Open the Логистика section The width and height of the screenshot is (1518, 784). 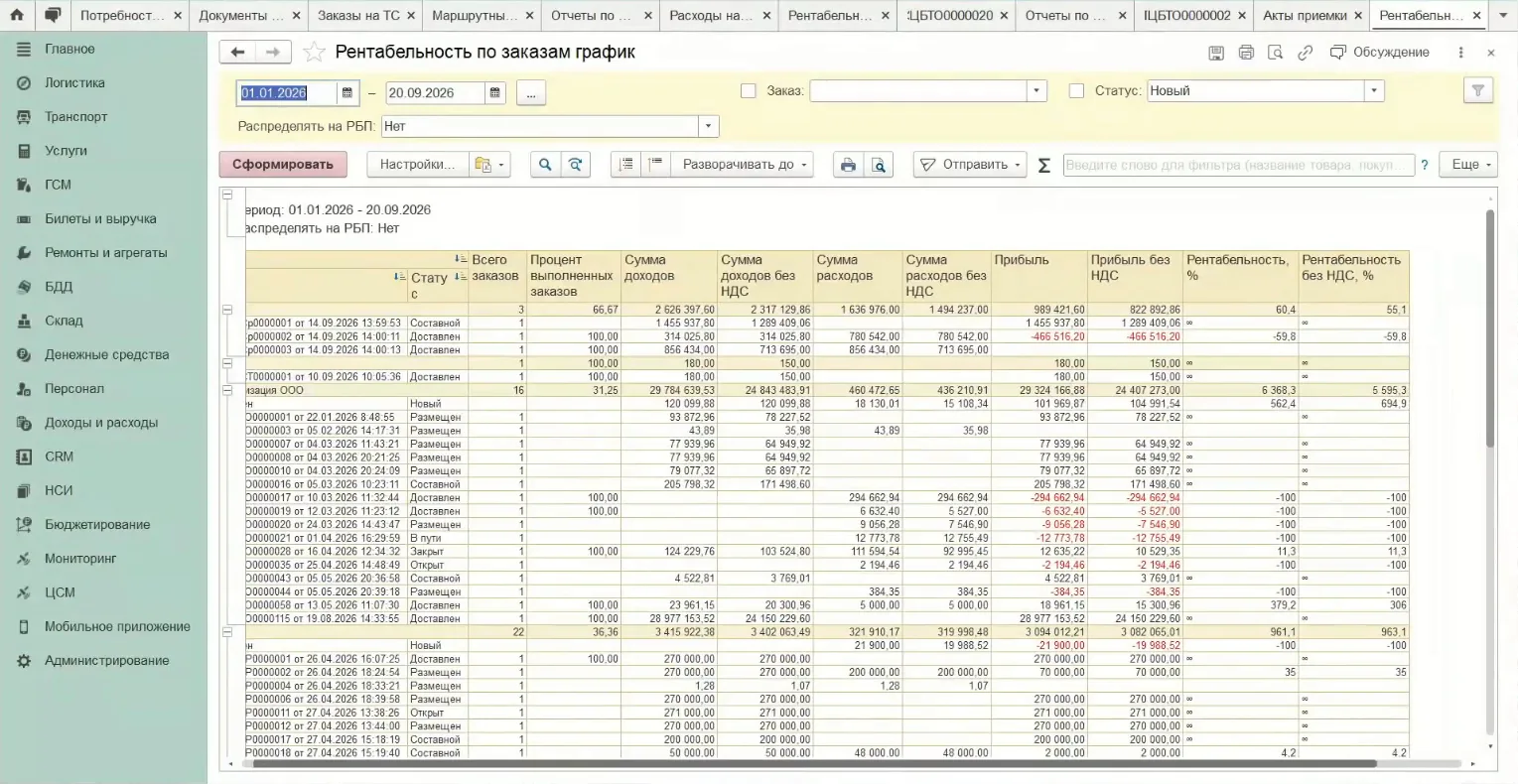[74, 83]
